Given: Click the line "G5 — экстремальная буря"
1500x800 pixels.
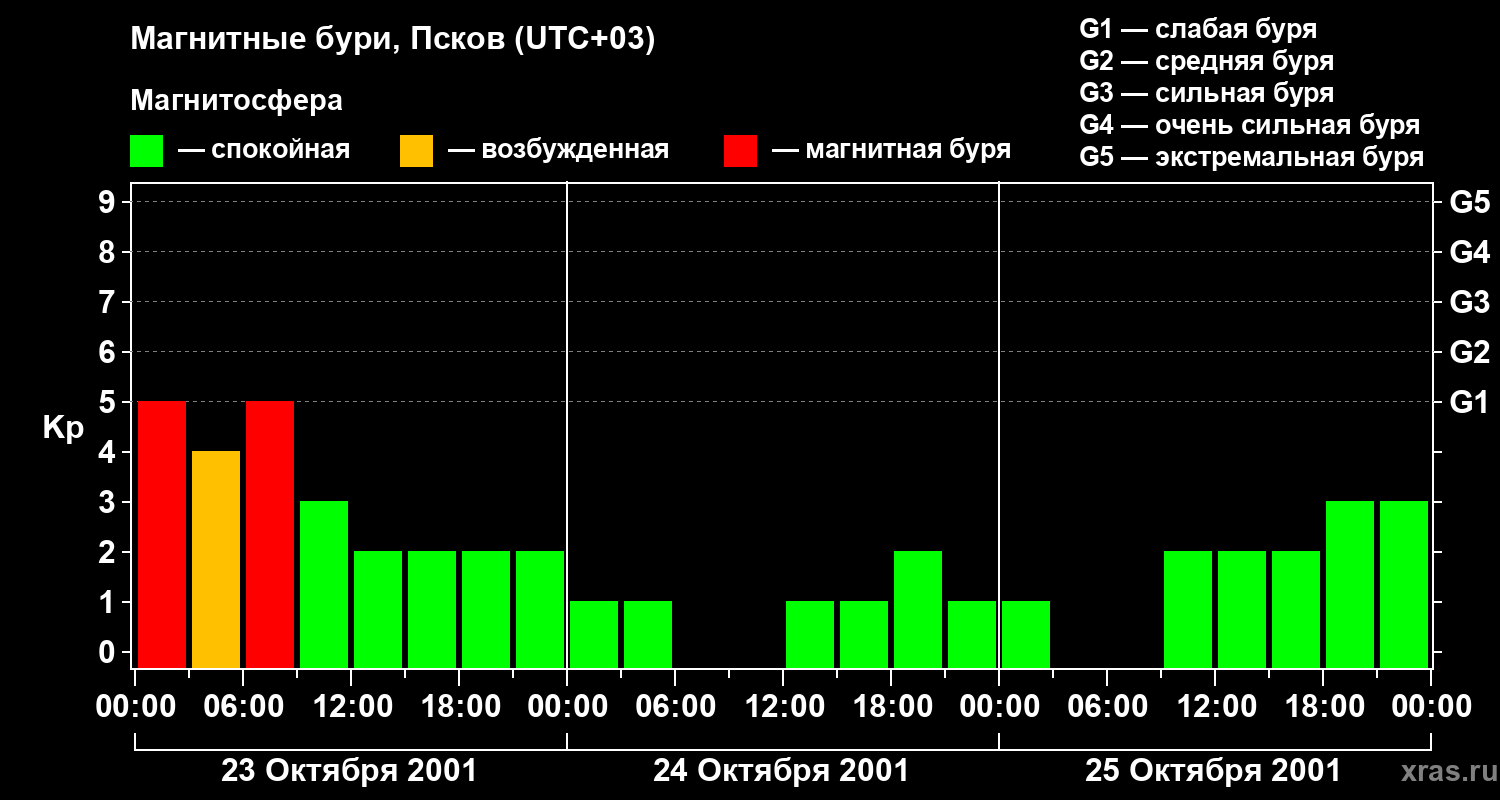Looking at the screenshot, I should [1252, 157].
